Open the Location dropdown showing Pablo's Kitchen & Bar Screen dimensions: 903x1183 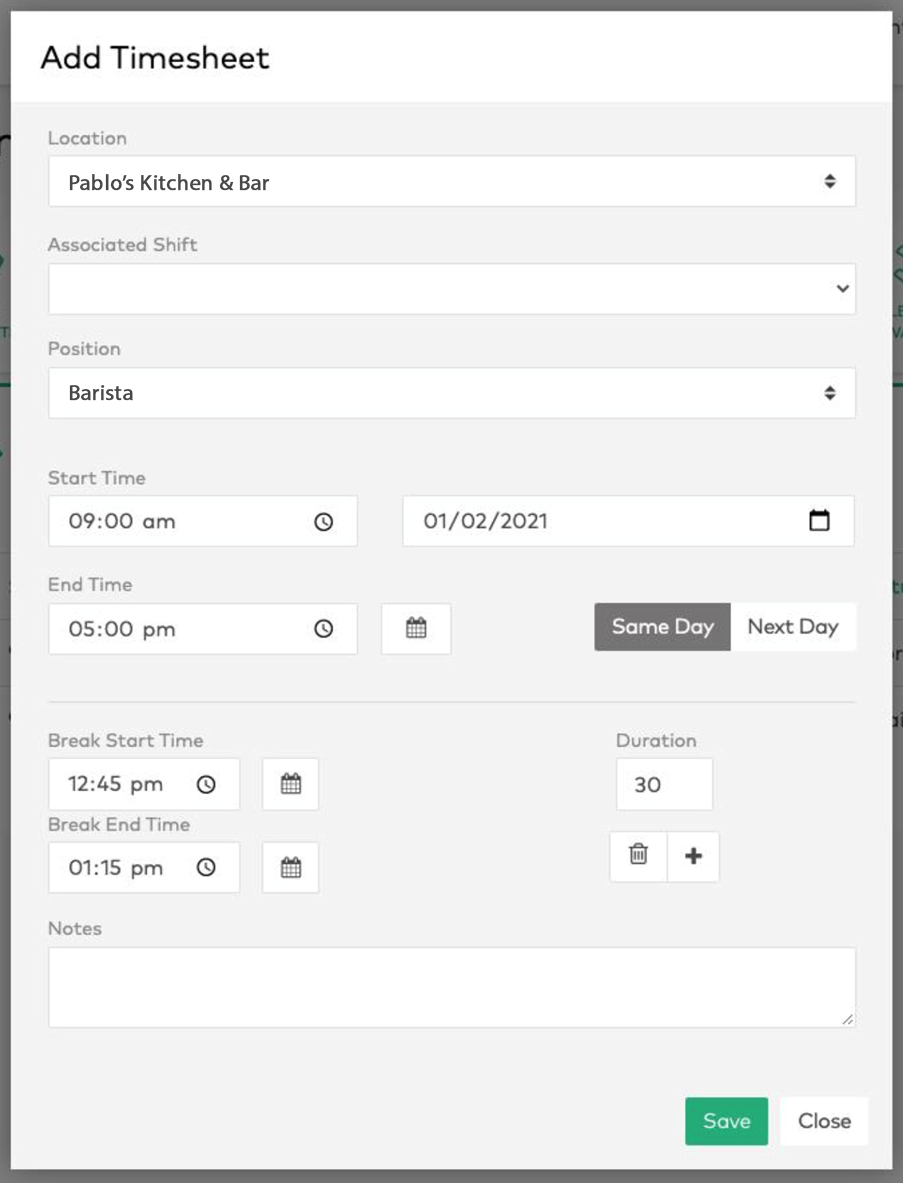452,181
